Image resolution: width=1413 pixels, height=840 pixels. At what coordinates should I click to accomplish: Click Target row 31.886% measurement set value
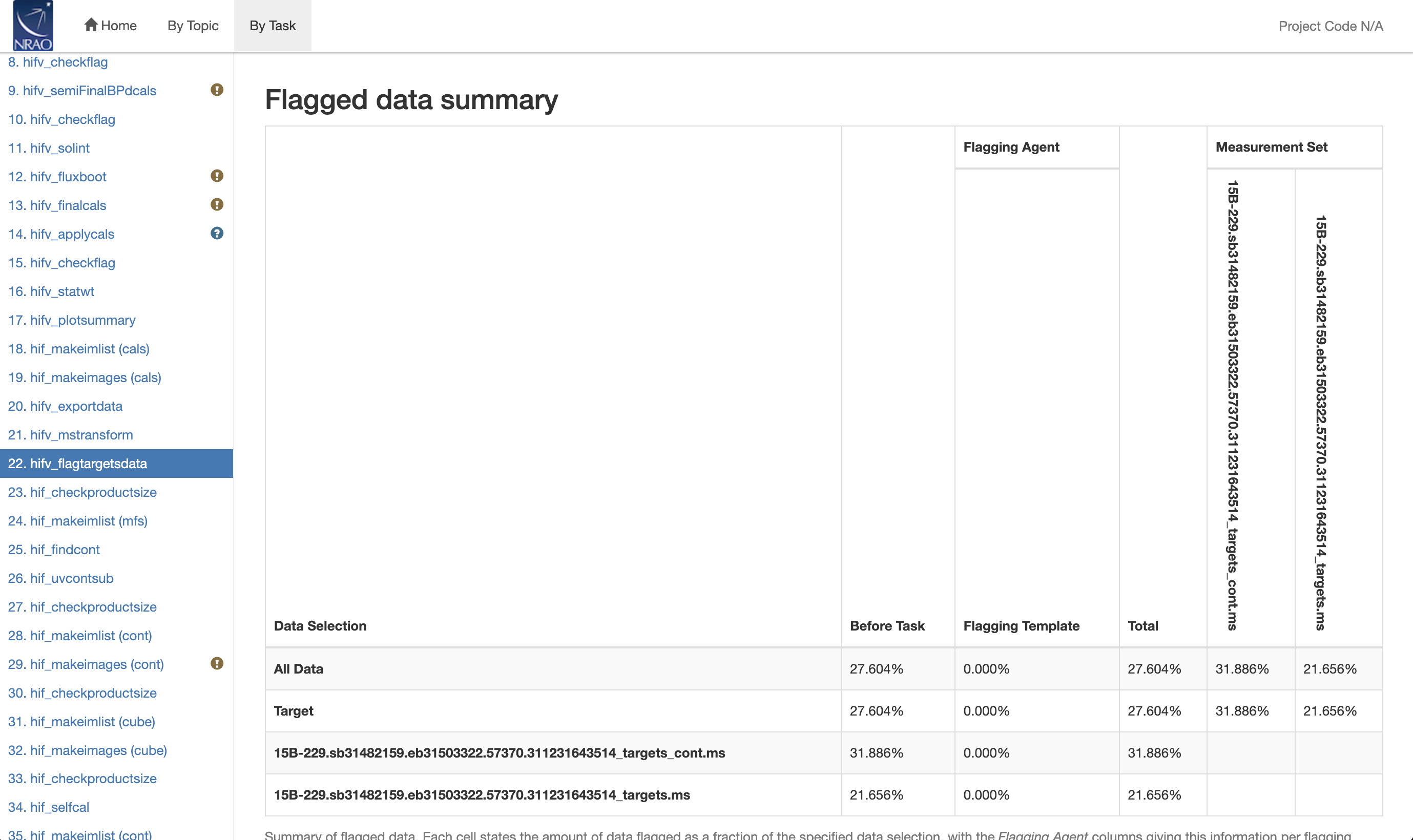tap(1242, 711)
